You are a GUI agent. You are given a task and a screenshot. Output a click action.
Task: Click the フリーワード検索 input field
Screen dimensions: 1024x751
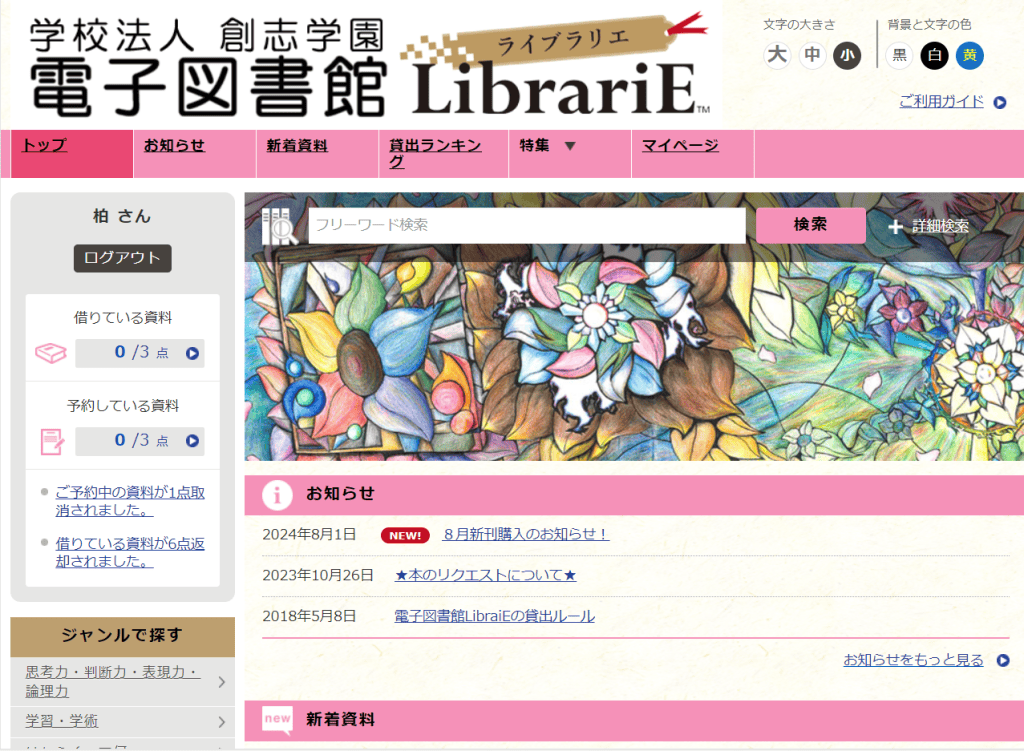(527, 225)
